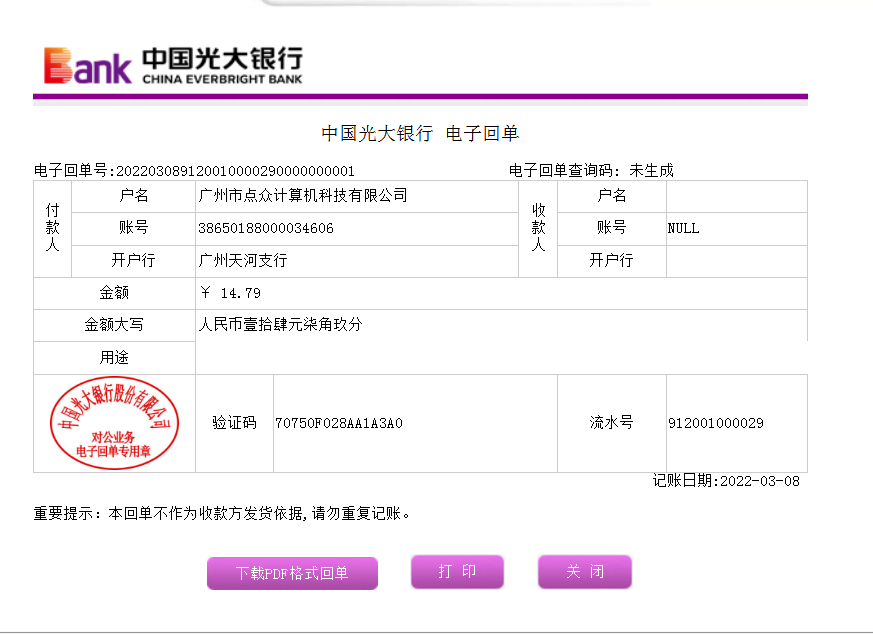Click the red electronic receipt seal stamp
Screen dimensions: 873x634
click(x=113, y=423)
